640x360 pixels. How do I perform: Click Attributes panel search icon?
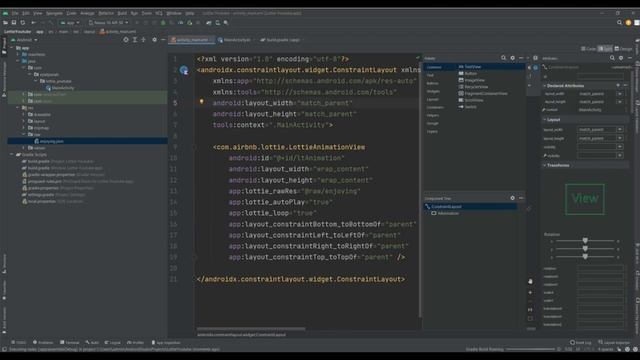click(612, 58)
